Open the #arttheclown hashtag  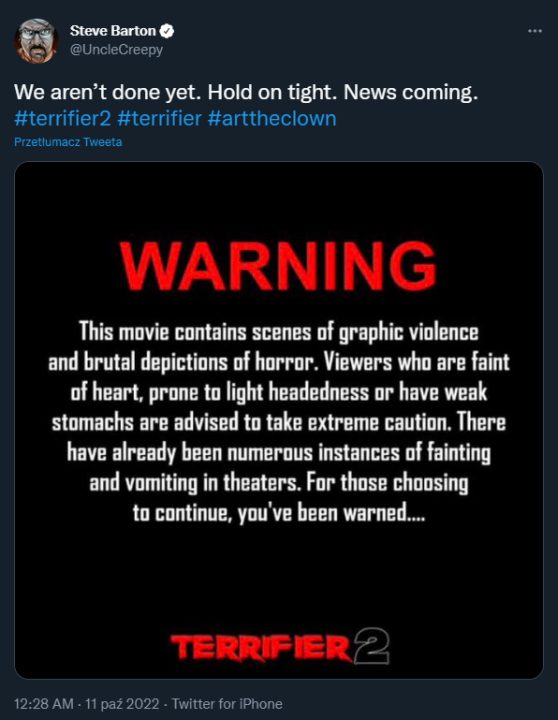point(272,118)
